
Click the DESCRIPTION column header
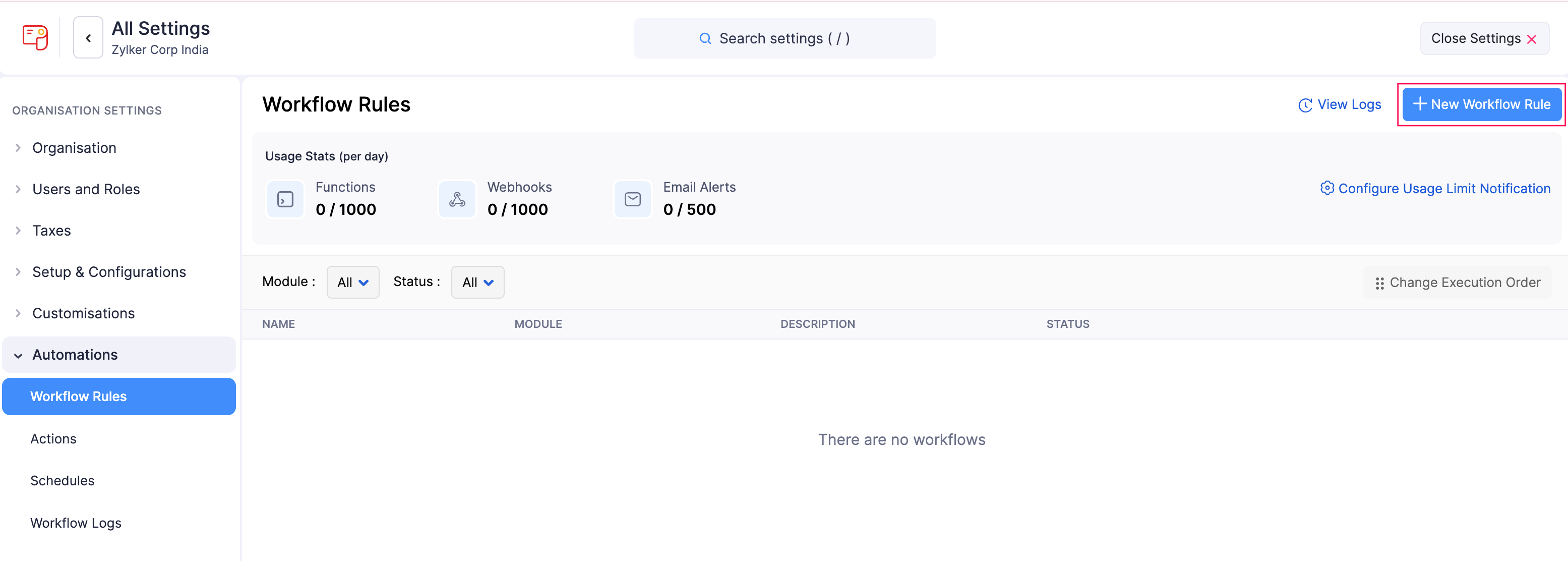click(817, 324)
